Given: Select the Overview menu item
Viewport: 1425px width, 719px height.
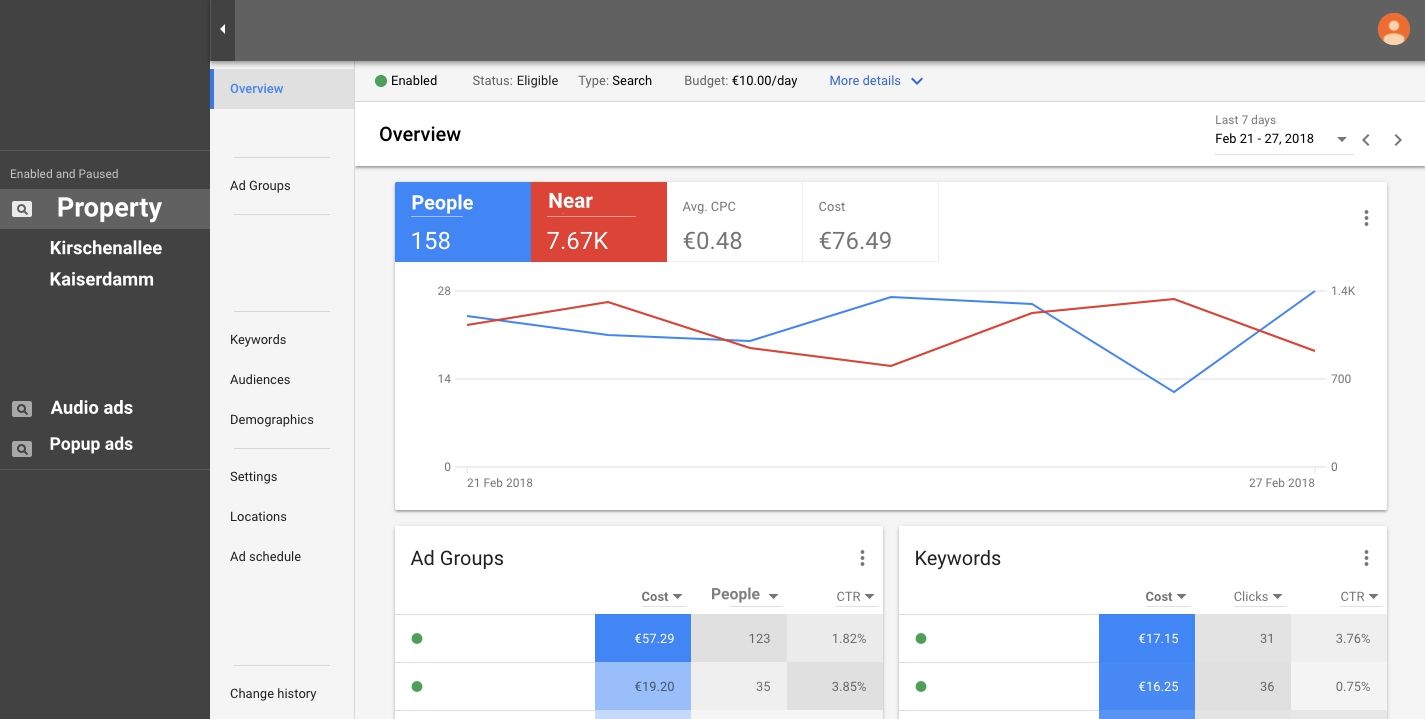Looking at the screenshot, I should pos(282,88).
